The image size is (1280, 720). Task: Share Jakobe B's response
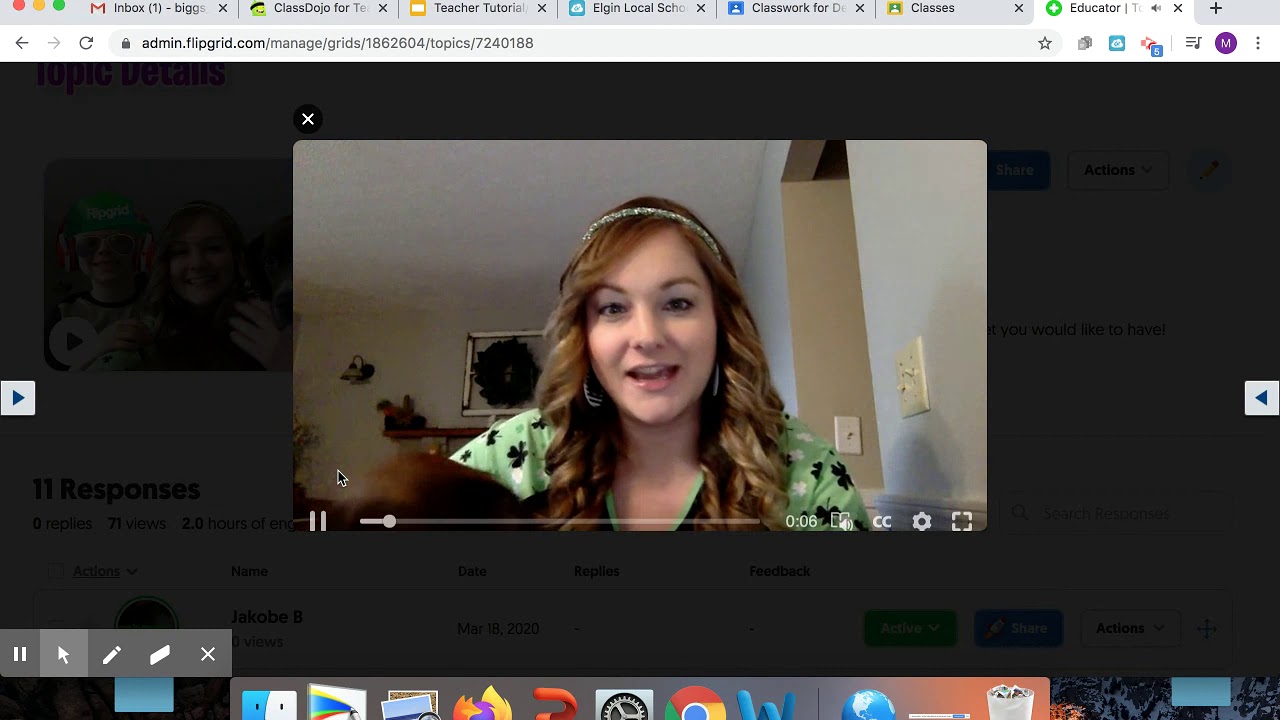click(1018, 628)
